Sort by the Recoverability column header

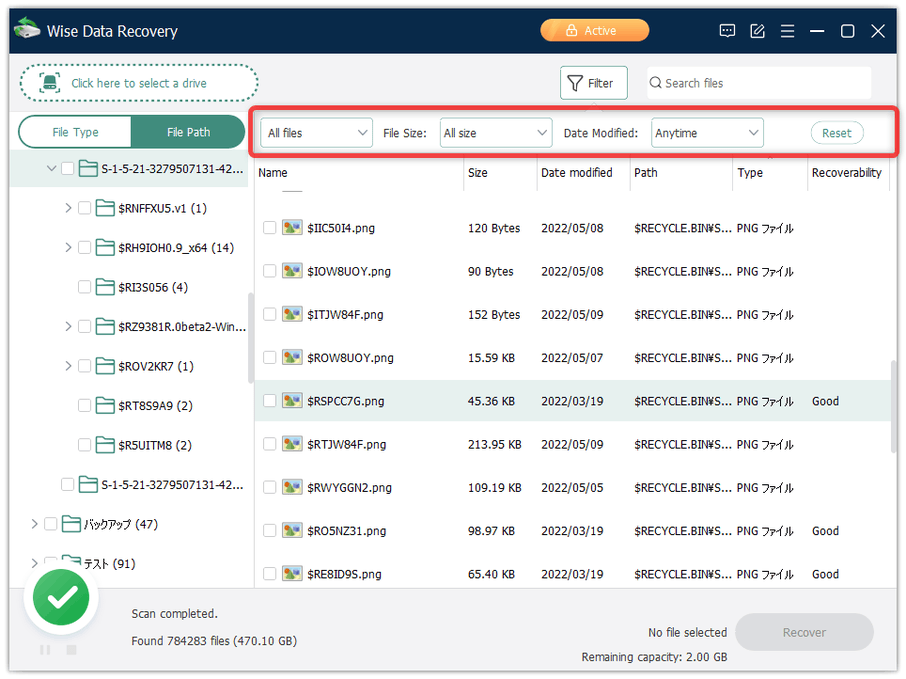click(846, 173)
